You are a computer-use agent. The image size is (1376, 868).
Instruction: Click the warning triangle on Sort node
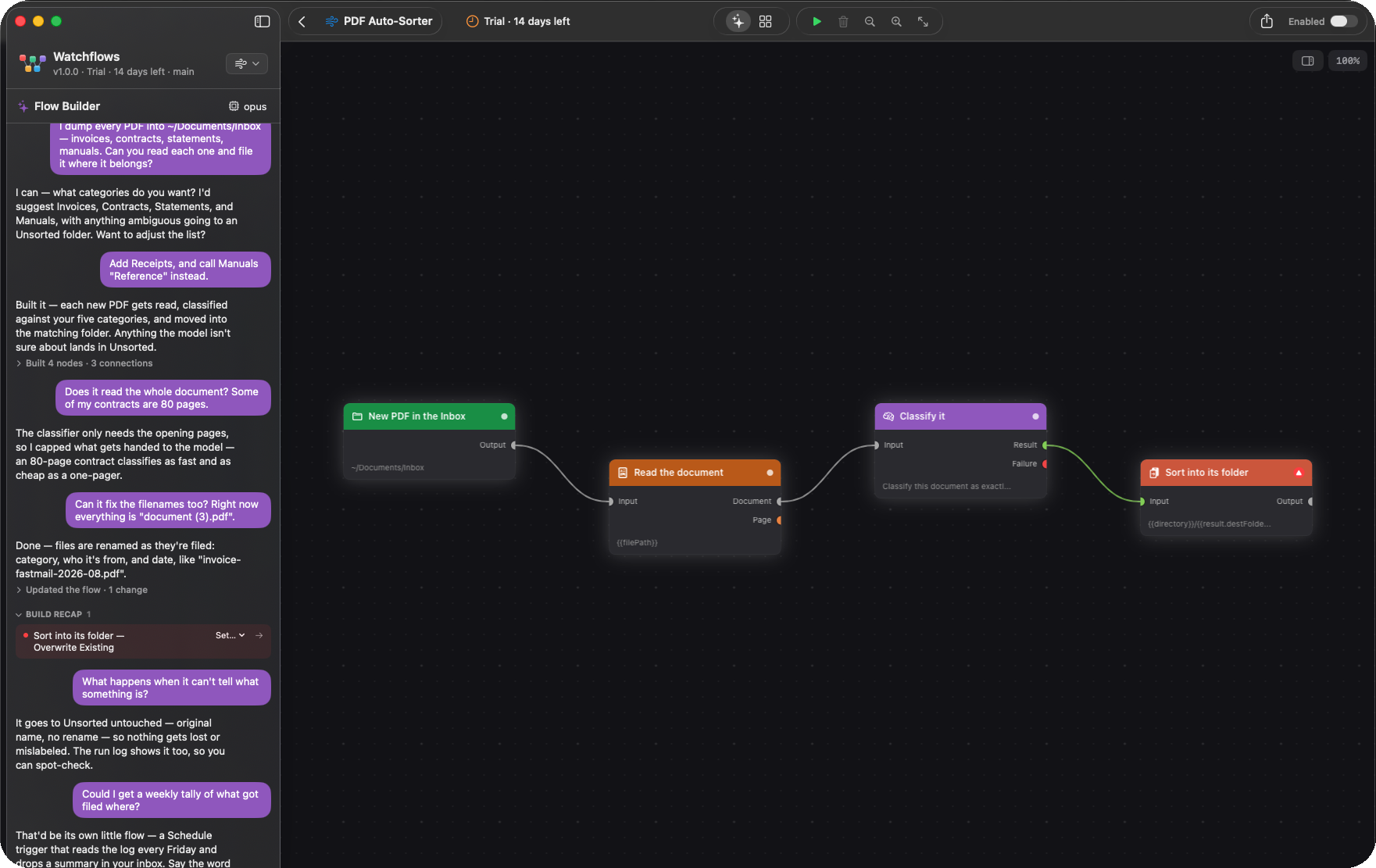[x=1299, y=473]
